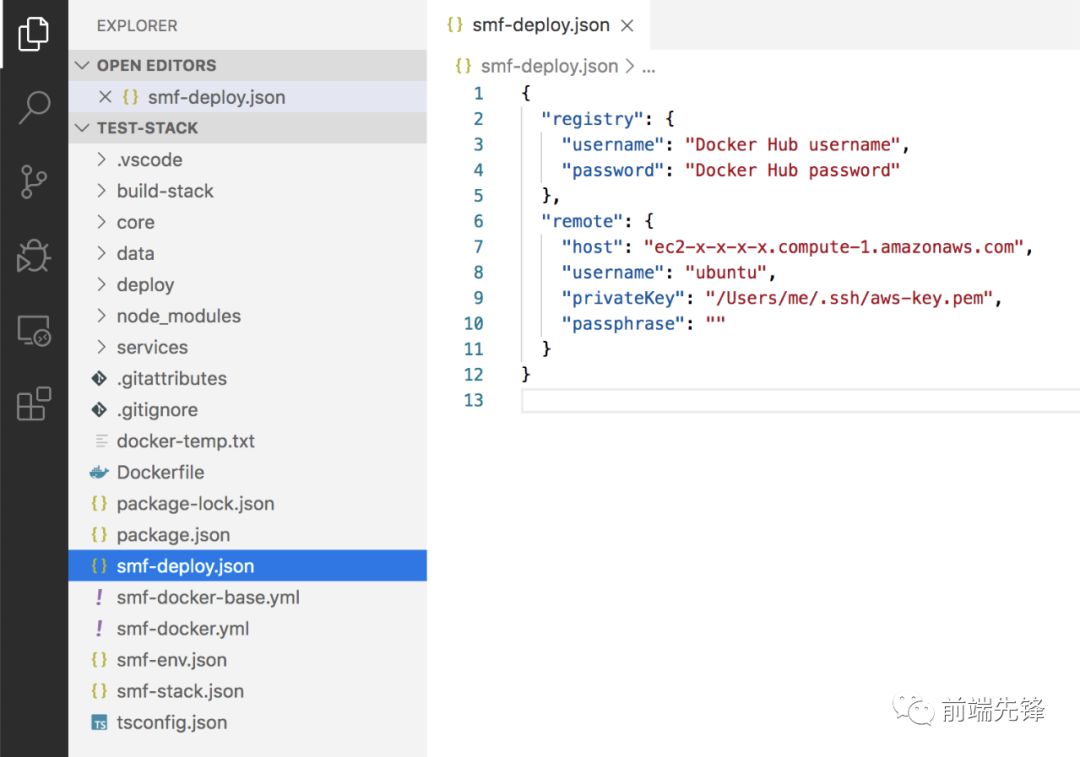Image resolution: width=1080 pixels, height=757 pixels.
Task: Open tsconfig.json file
Action: point(172,723)
